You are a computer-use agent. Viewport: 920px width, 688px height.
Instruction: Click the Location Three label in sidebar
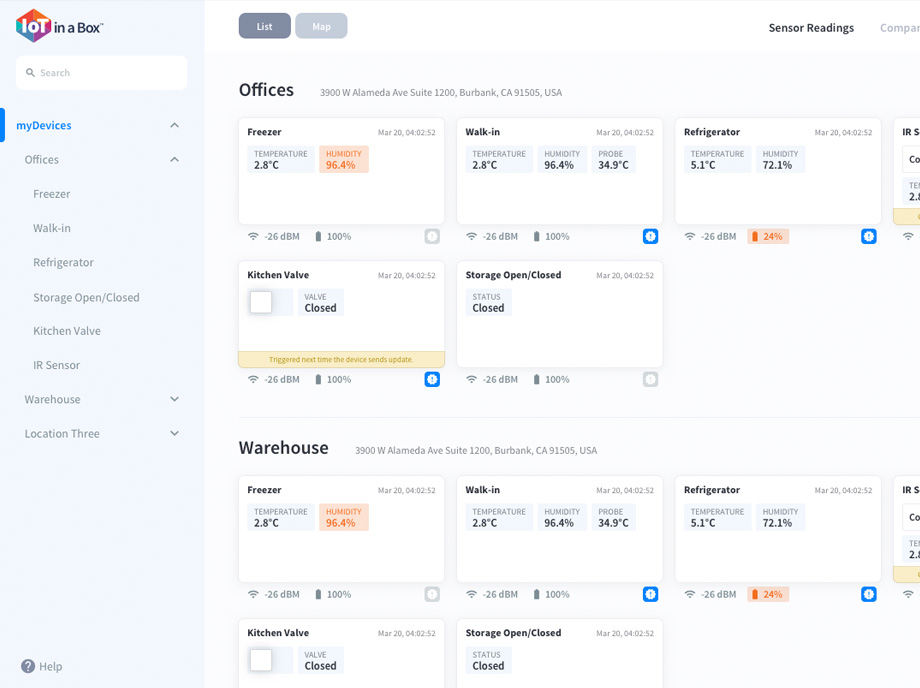pos(62,433)
